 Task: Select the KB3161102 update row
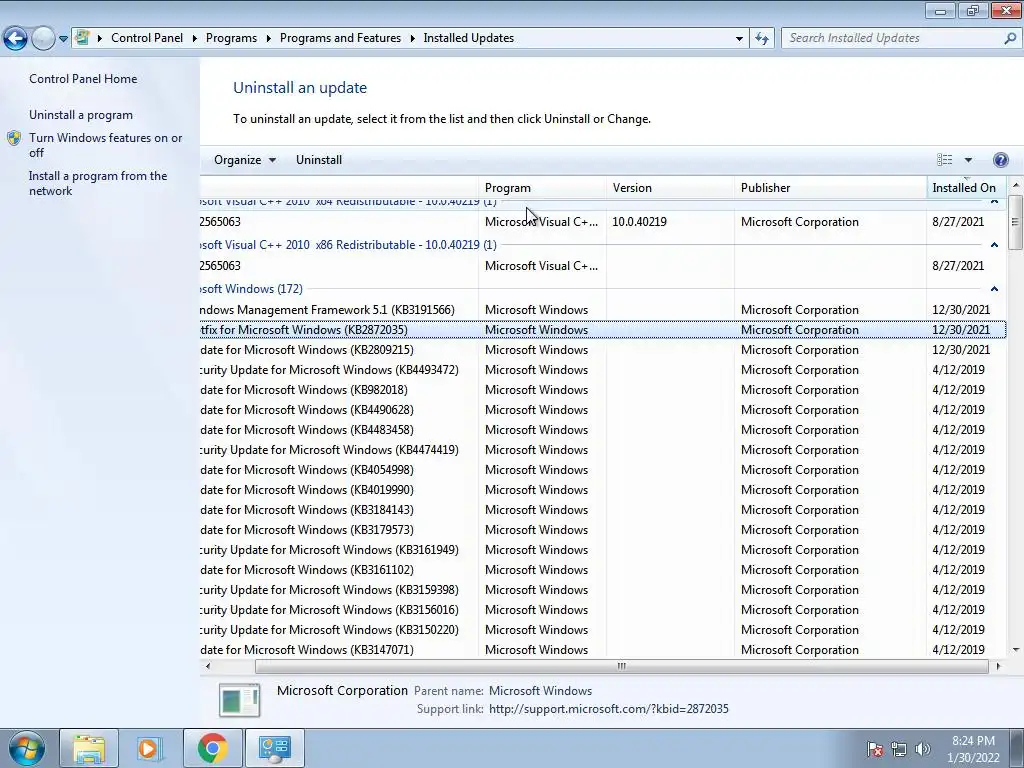pyautogui.click(x=603, y=569)
